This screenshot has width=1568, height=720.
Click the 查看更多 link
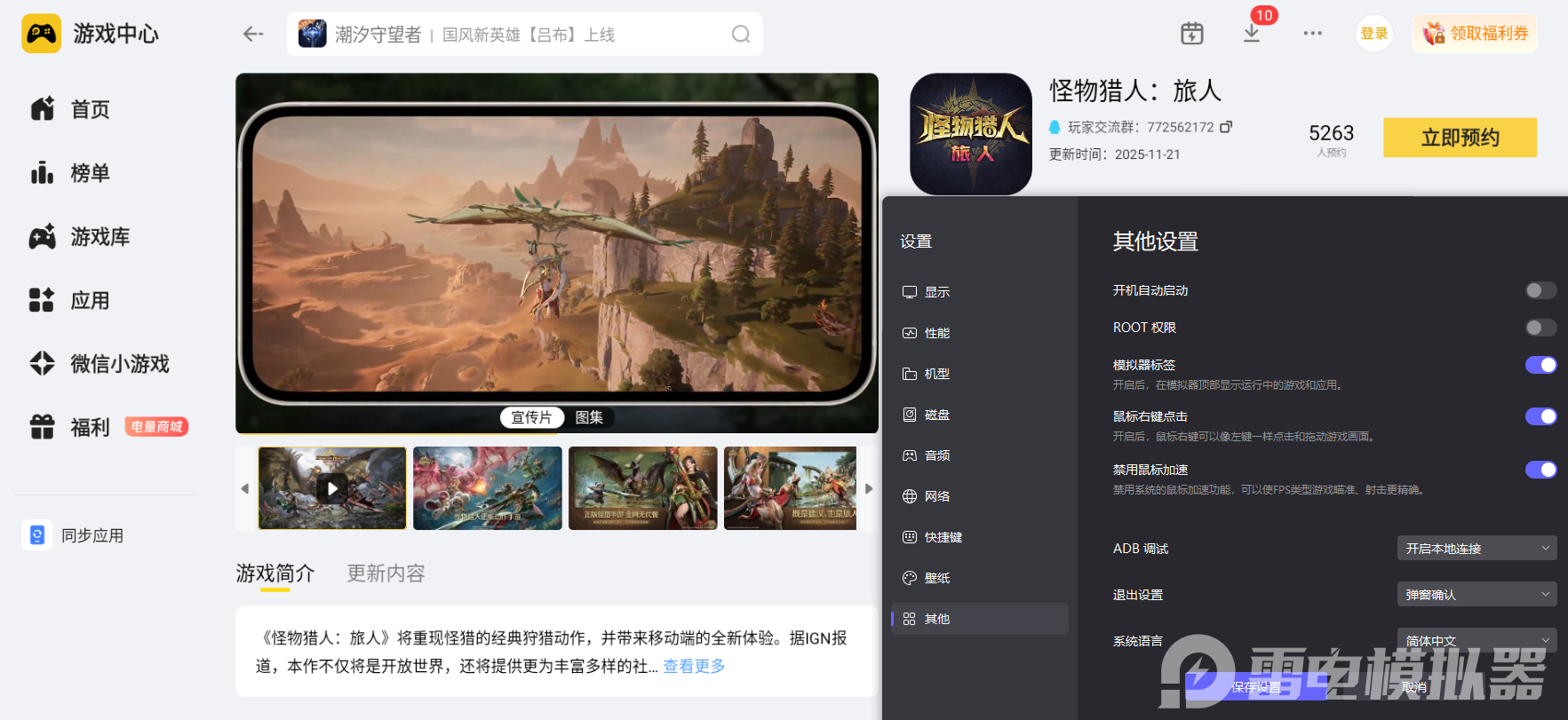[x=694, y=666]
